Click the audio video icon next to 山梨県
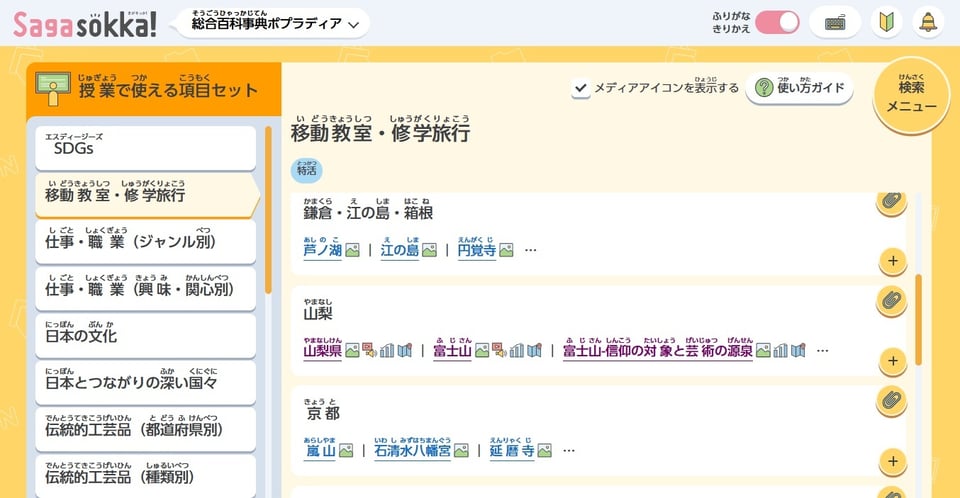This screenshot has width=960, height=498. (369, 350)
